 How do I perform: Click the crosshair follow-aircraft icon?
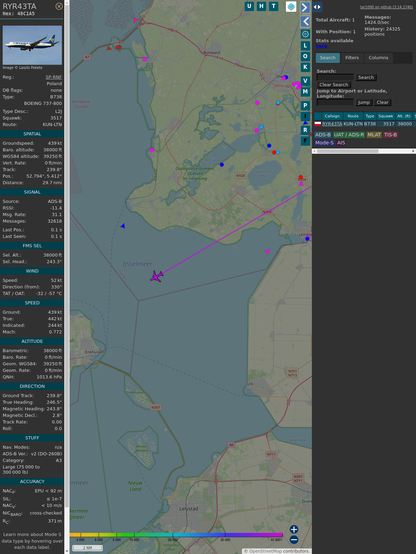[x=305, y=34]
